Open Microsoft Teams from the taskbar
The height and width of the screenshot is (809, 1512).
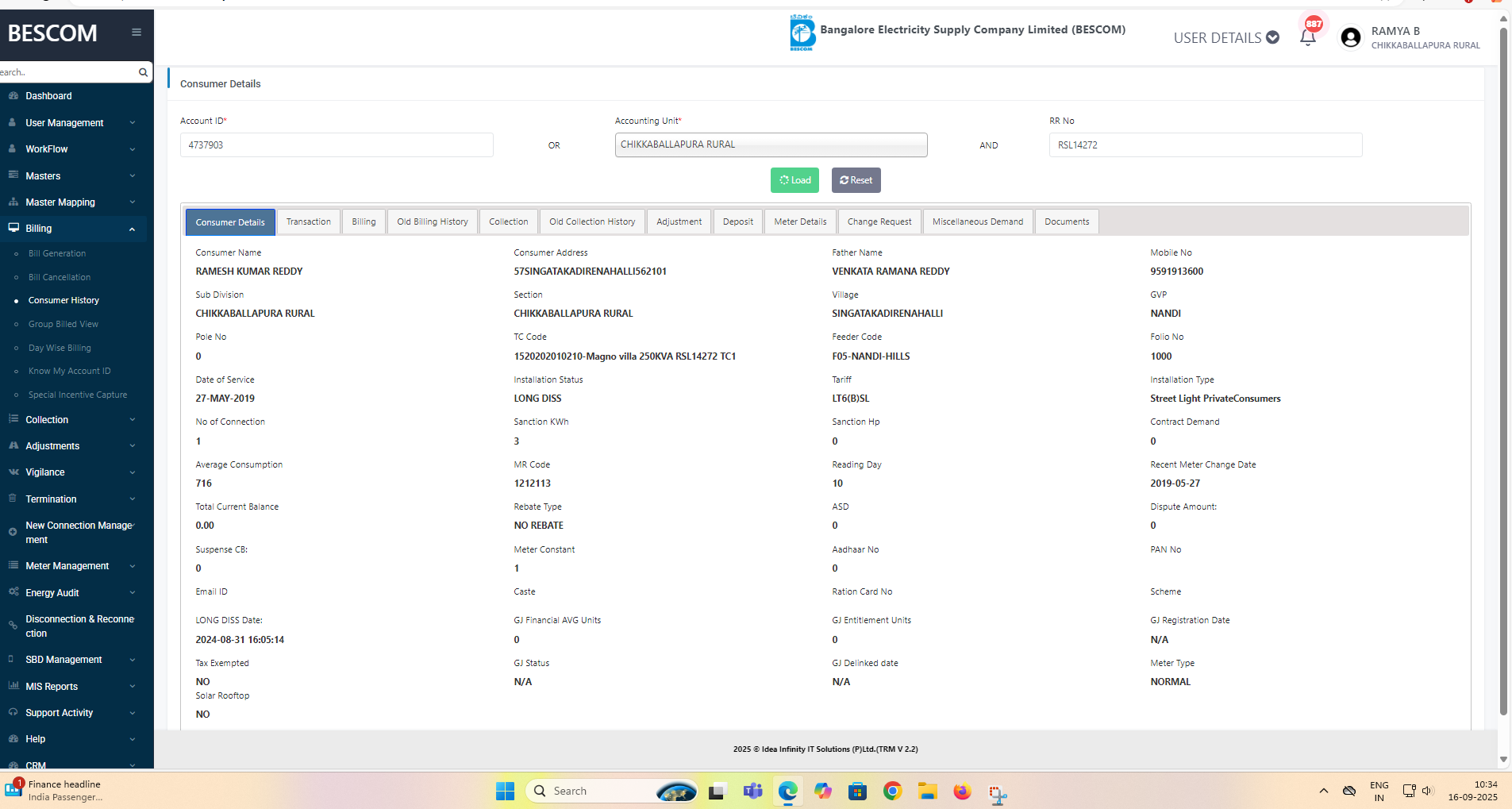pos(752,792)
